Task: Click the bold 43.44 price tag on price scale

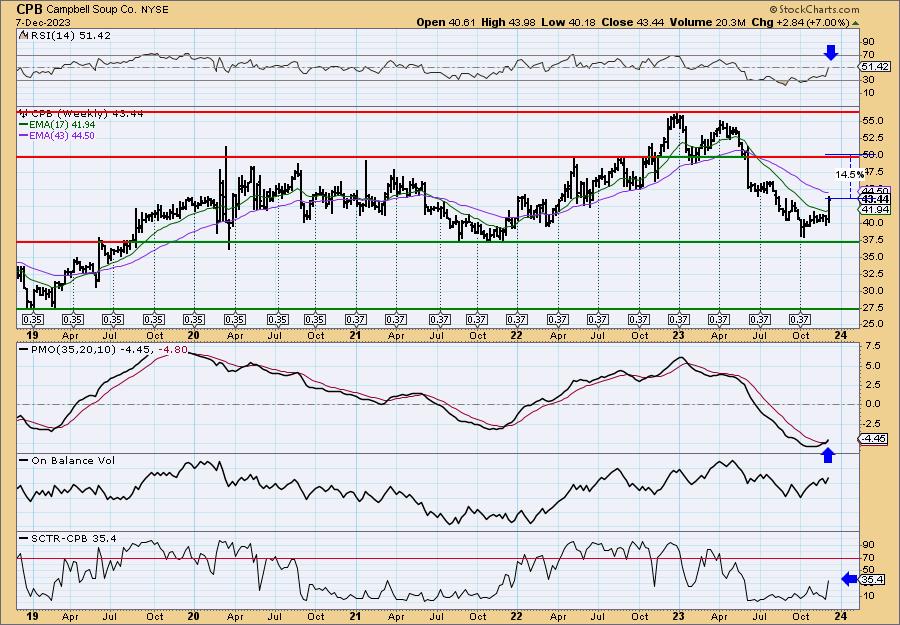Action: 875,199
